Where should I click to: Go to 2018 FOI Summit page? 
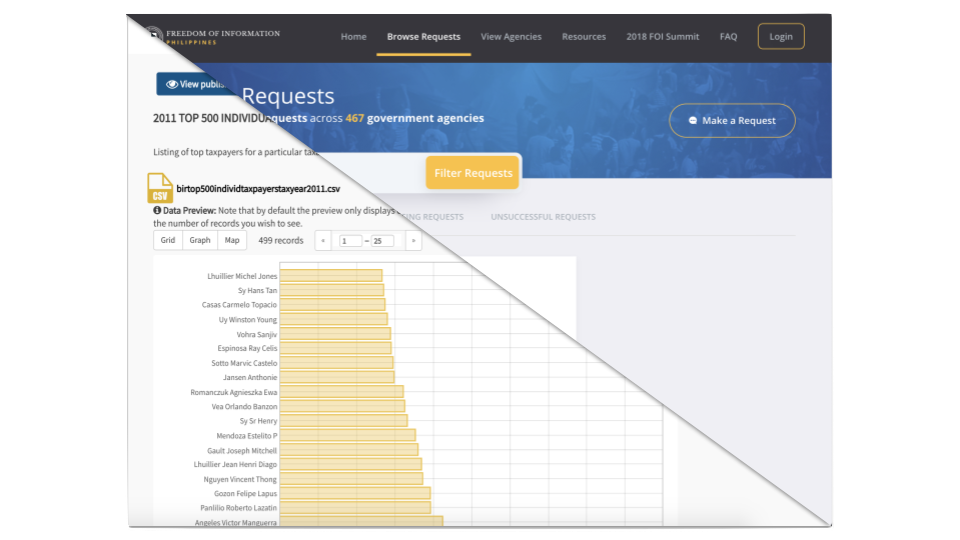pos(662,37)
